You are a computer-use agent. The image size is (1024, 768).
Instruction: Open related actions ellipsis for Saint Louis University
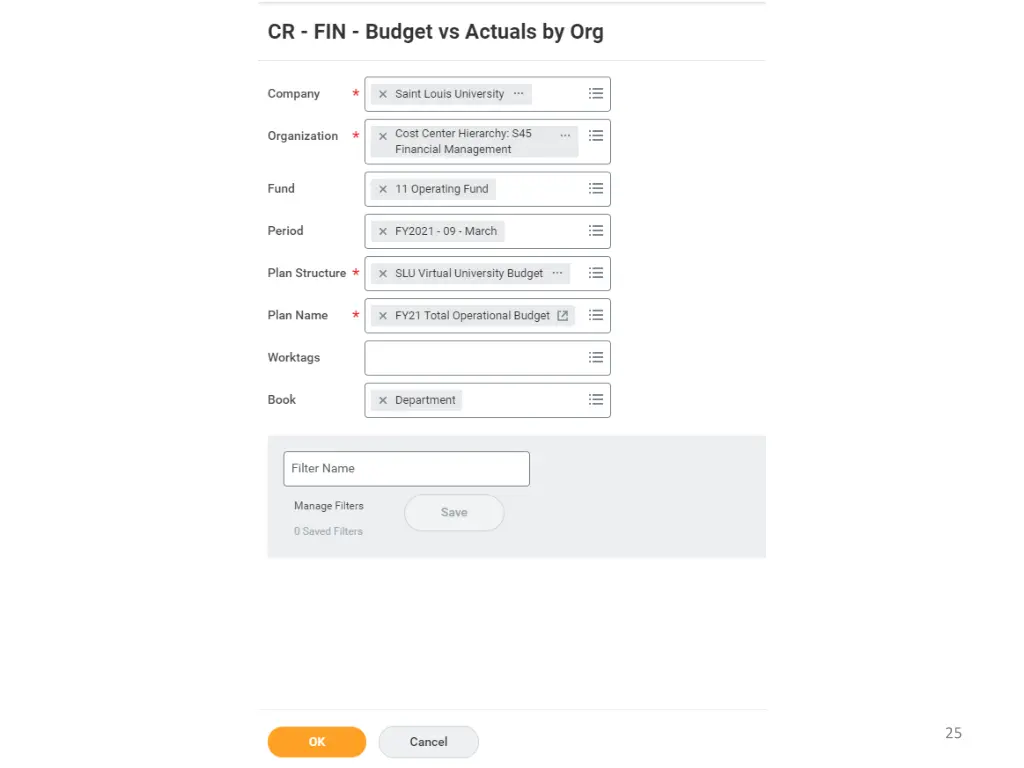coord(518,93)
